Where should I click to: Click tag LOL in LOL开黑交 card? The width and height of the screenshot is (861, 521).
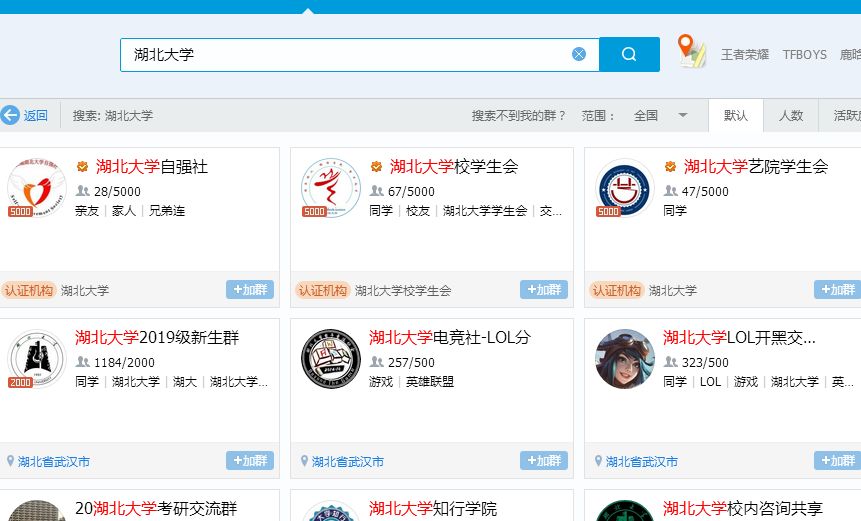tap(711, 382)
